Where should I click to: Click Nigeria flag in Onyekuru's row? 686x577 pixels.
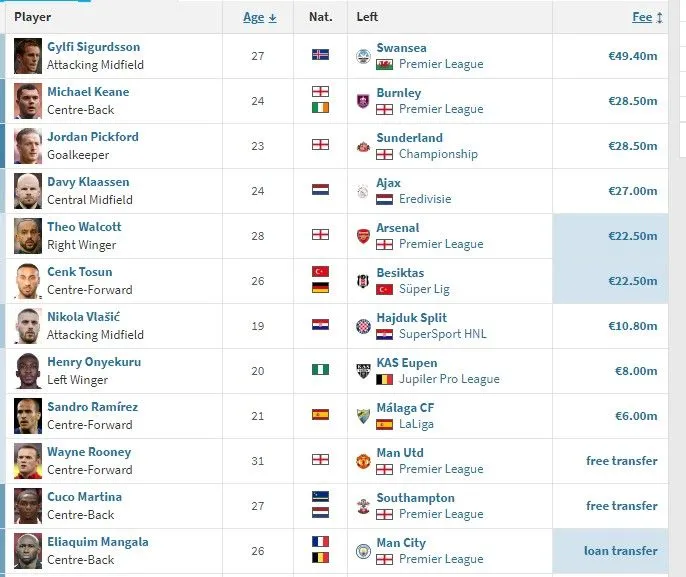pyautogui.click(x=320, y=370)
